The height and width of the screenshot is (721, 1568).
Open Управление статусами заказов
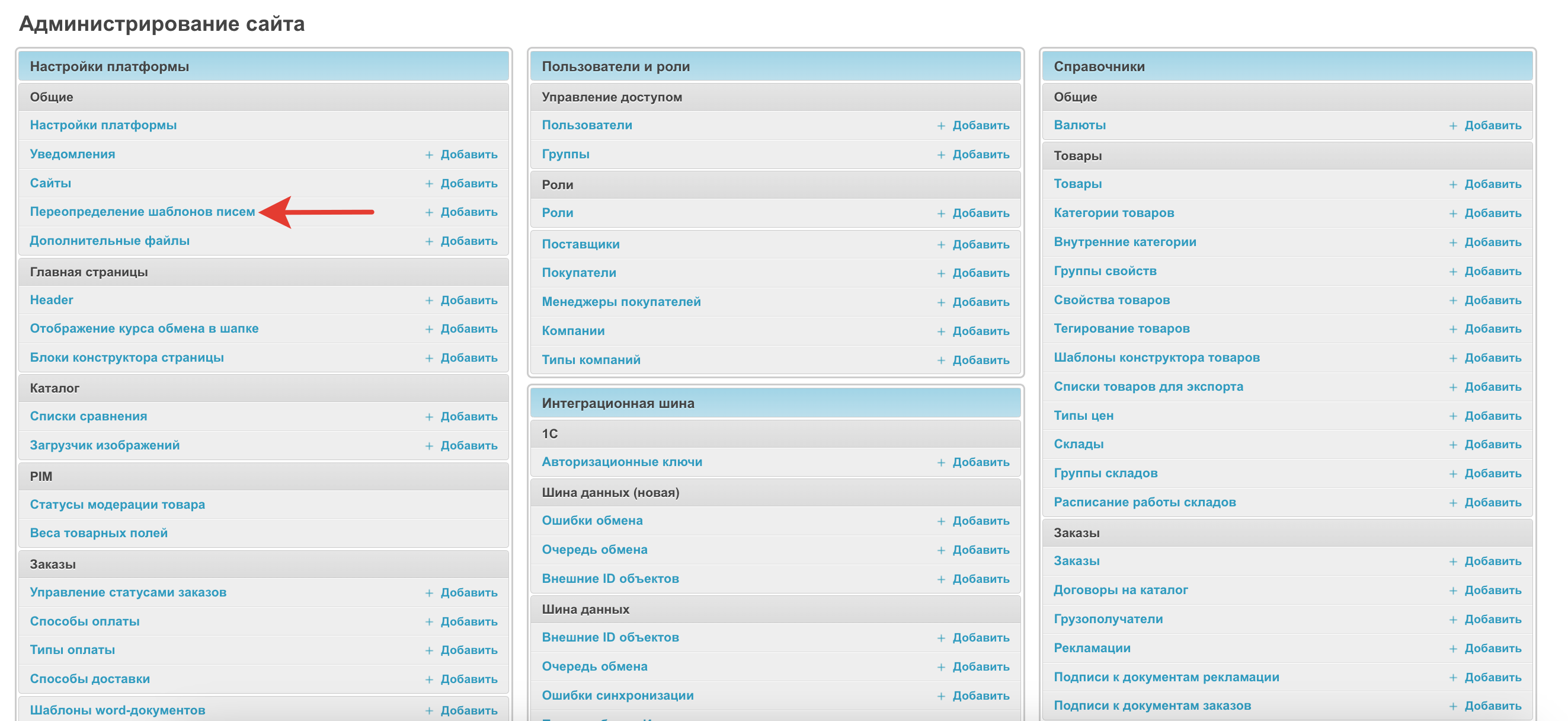128,592
